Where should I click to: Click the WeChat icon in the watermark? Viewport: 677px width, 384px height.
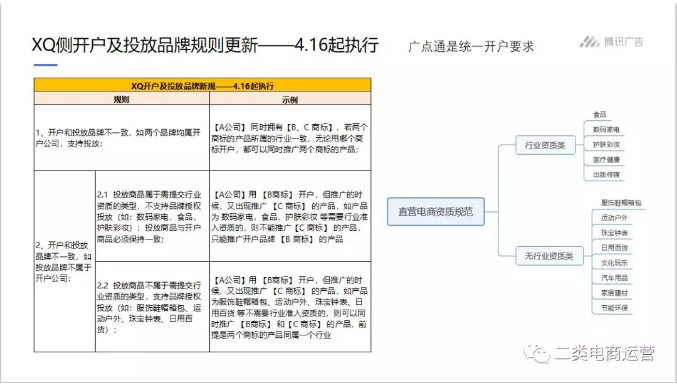536,353
